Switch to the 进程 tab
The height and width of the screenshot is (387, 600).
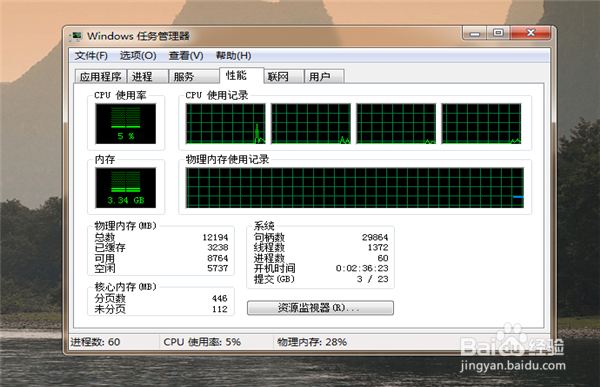tap(147, 77)
